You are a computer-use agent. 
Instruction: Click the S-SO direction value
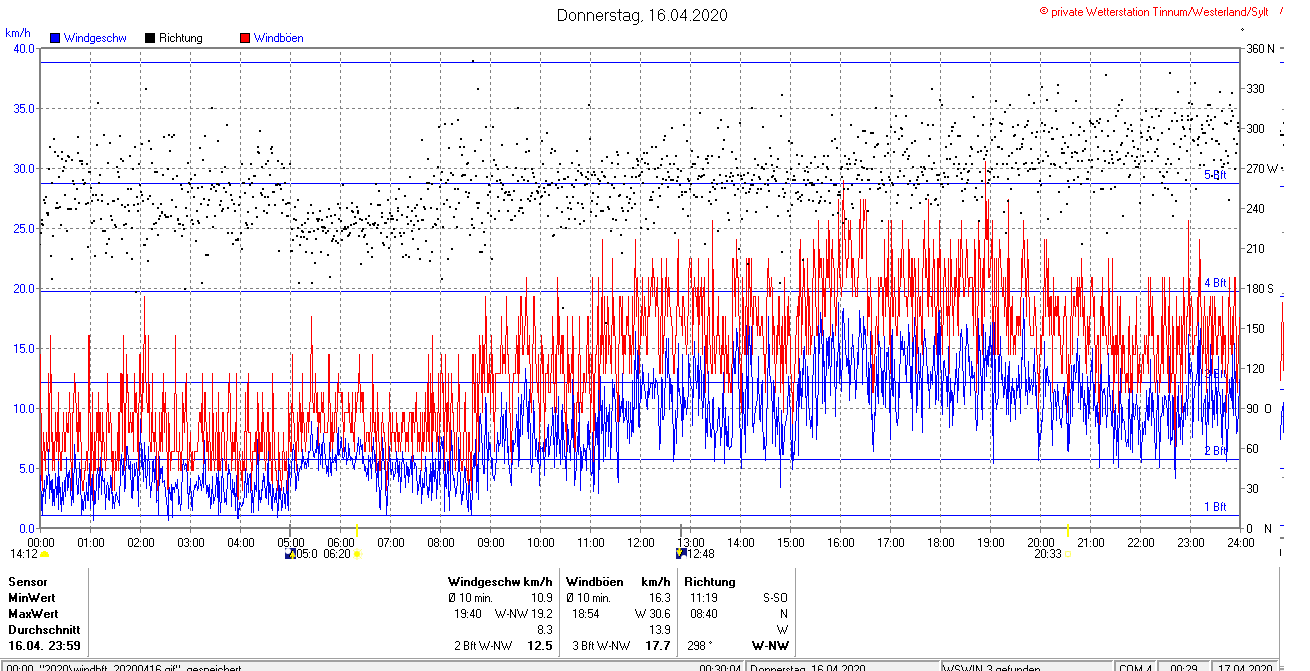[774, 597]
